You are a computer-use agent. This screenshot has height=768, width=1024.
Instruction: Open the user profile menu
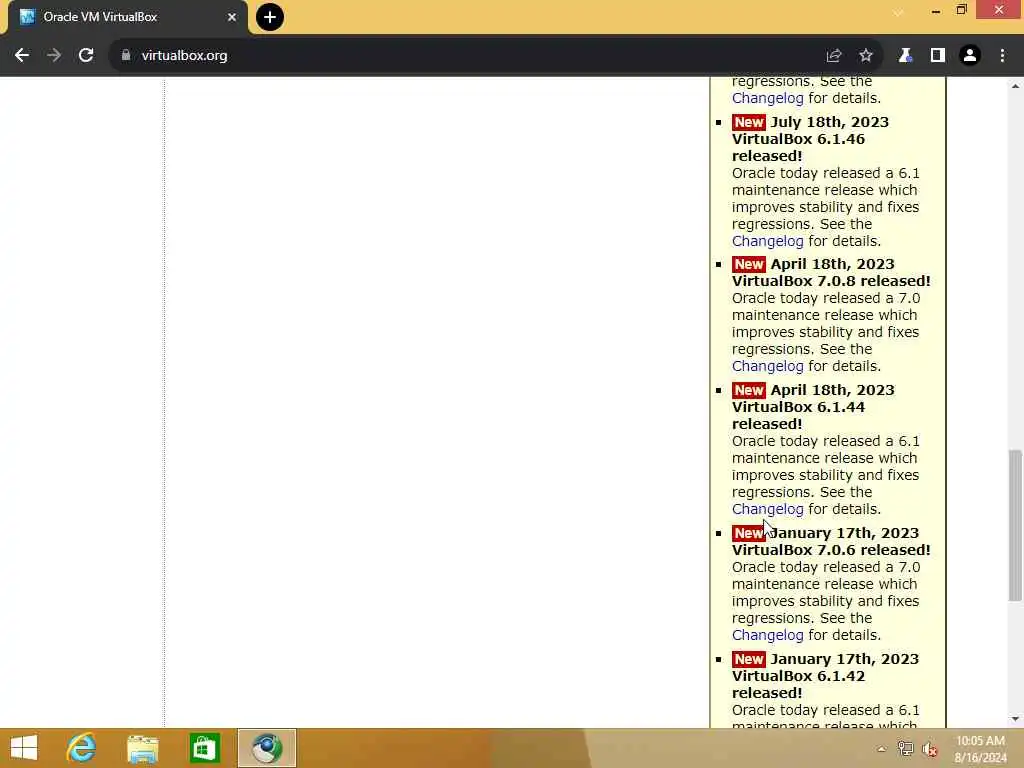[970, 56]
